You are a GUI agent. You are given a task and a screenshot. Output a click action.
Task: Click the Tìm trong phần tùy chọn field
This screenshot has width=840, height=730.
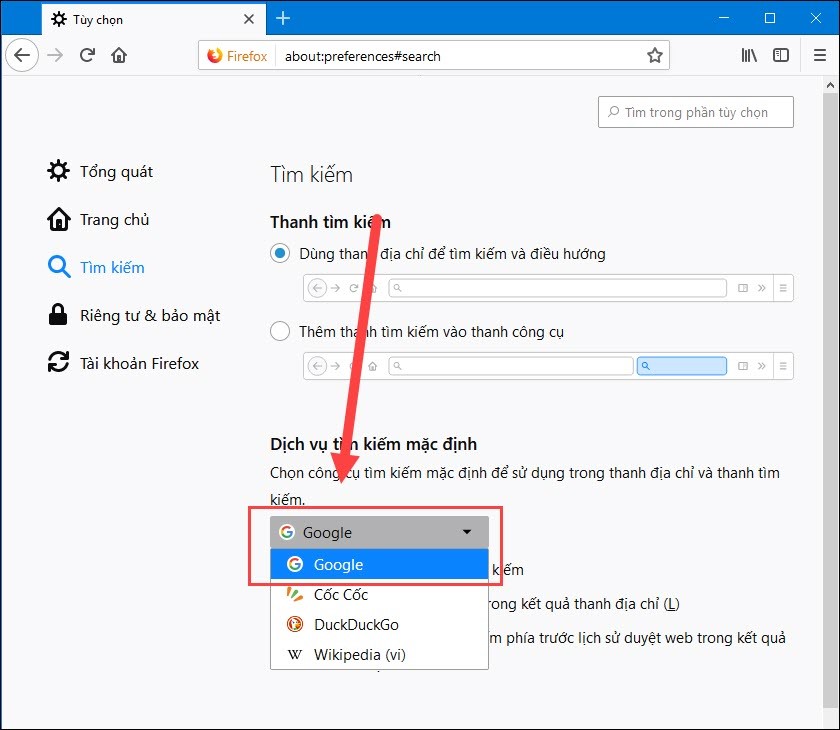tap(695, 112)
